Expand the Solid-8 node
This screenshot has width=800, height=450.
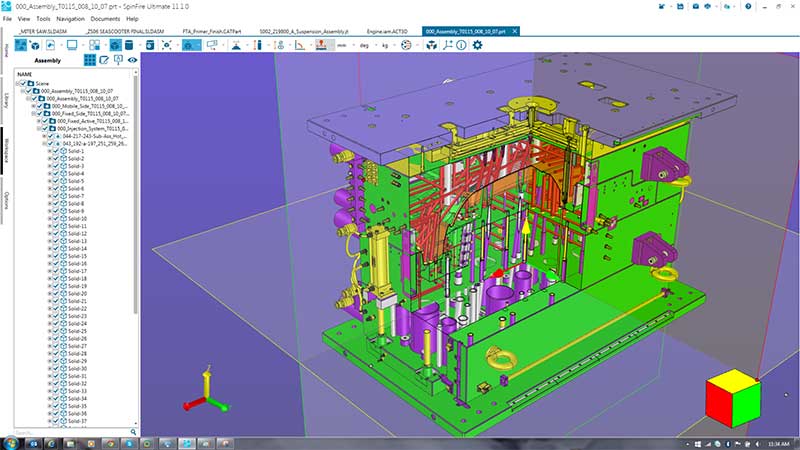50,204
